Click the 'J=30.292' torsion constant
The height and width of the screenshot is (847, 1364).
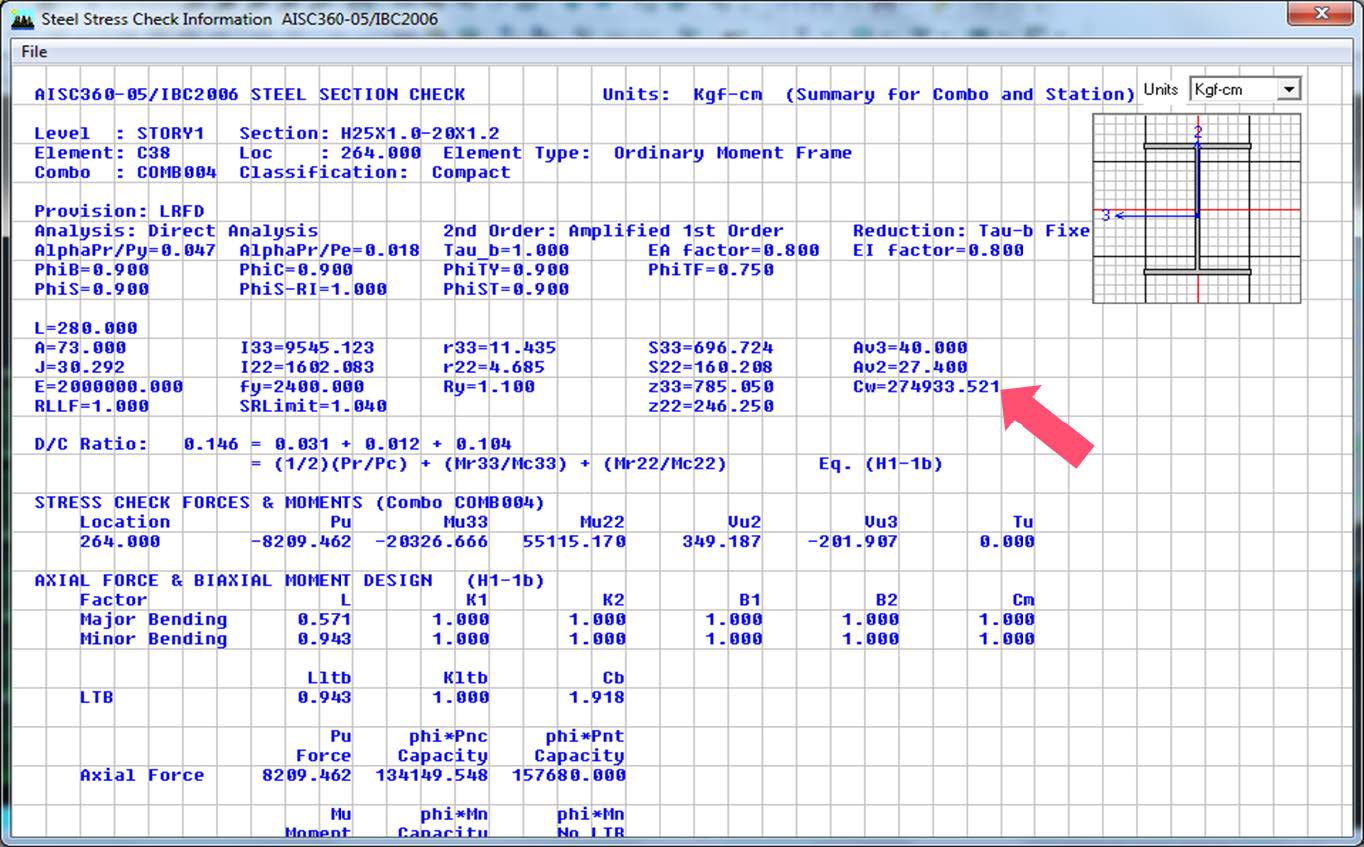point(80,367)
